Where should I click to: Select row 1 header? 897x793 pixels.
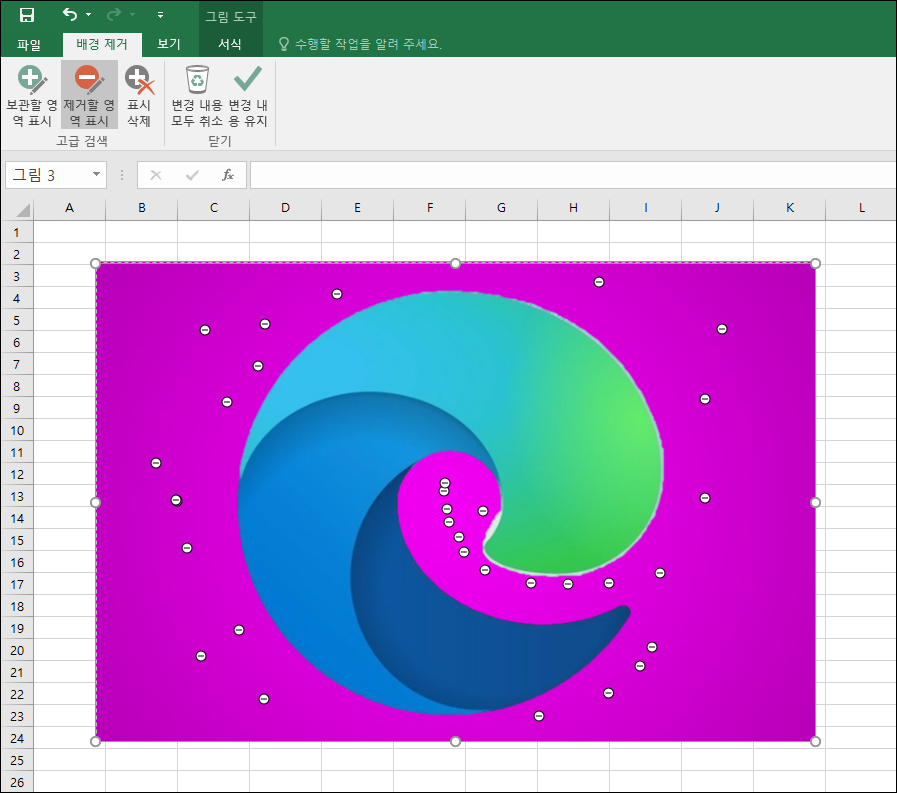point(17,233)
